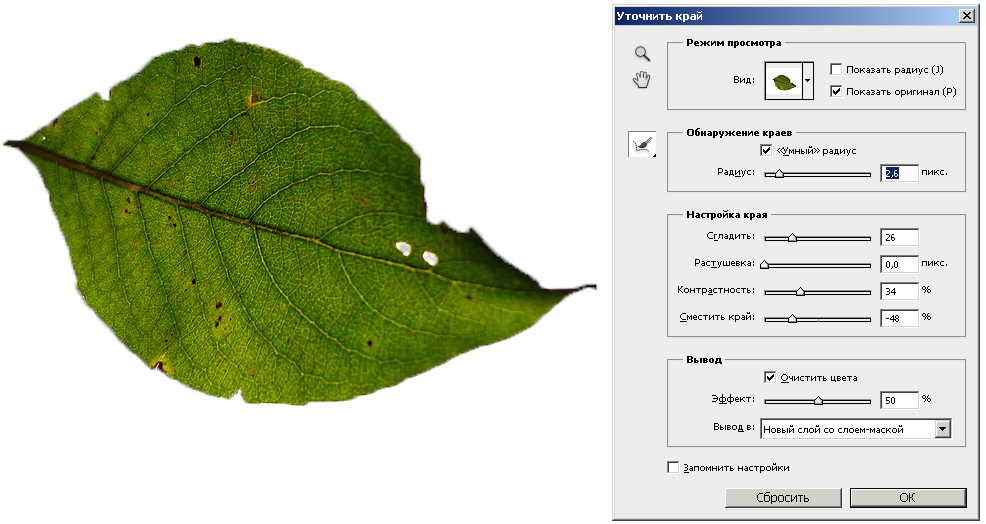Open the Вид view mode dropdown arrow
The image size is (986, 524).
(x=808, y=81)
